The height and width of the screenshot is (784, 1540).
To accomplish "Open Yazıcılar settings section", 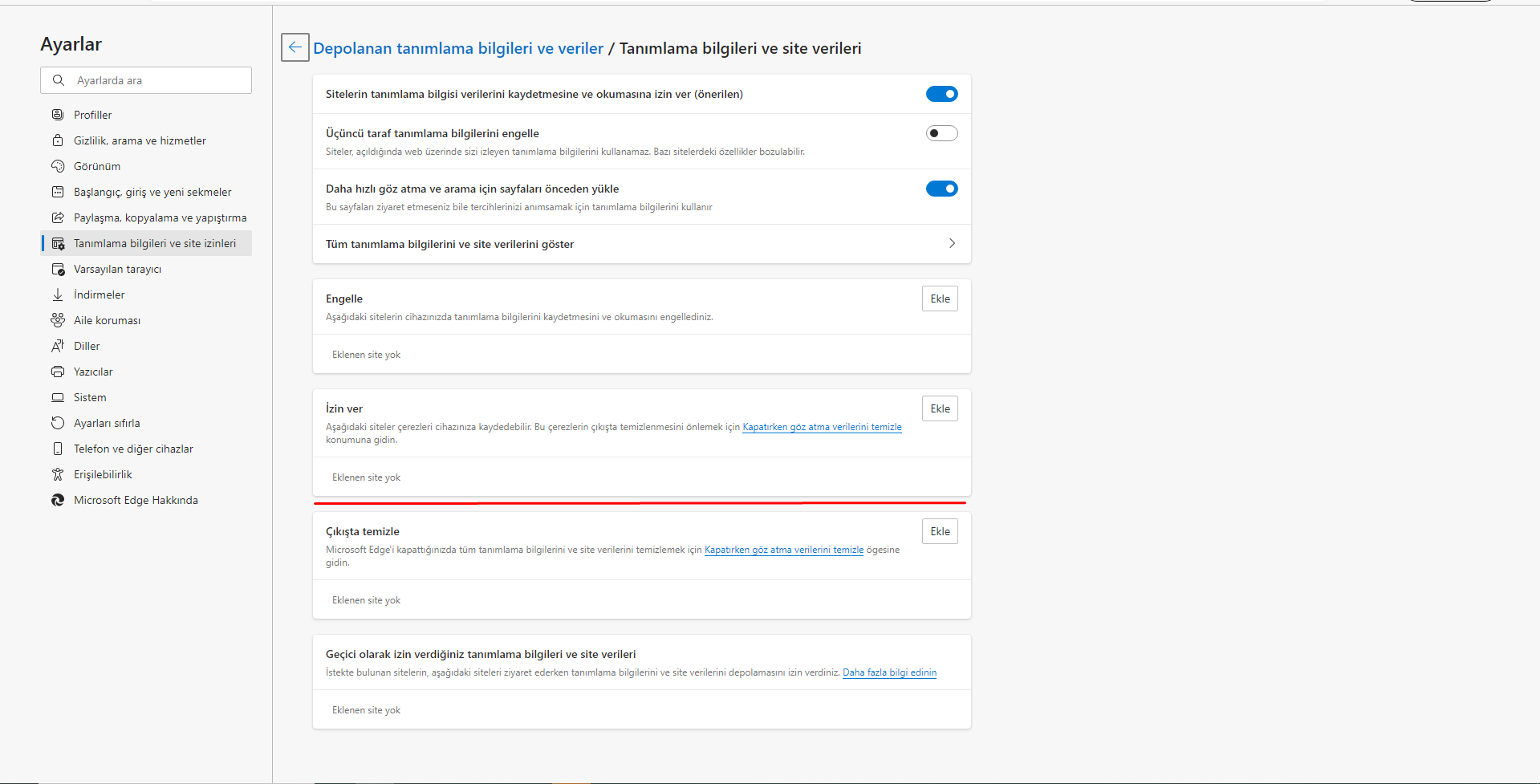I will click(146, 372).
